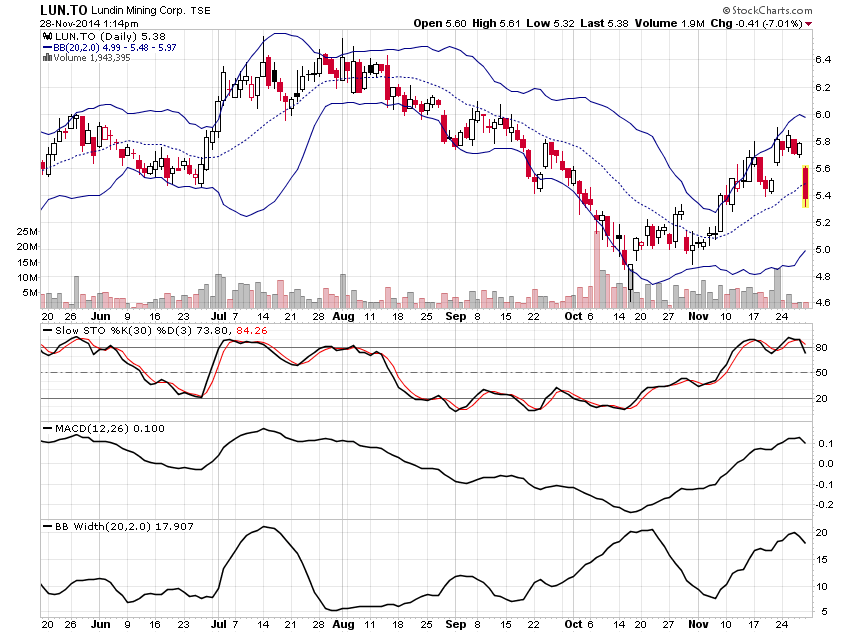Screen dimensions: 850x633
Task: Click the Last 5.38 value
Action: [604, 23]
